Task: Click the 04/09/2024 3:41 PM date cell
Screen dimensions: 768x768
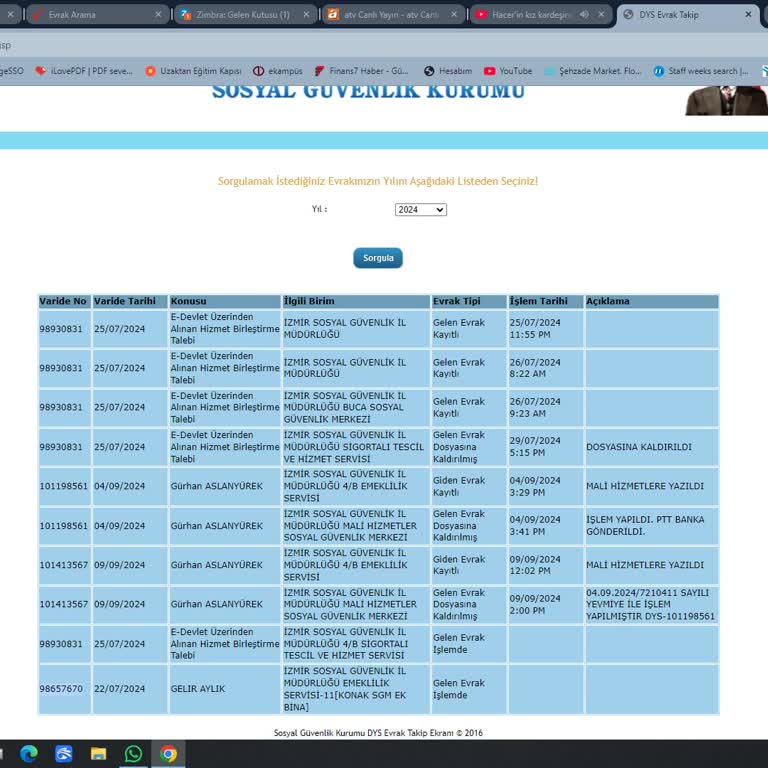Action: tap(546, 526)
